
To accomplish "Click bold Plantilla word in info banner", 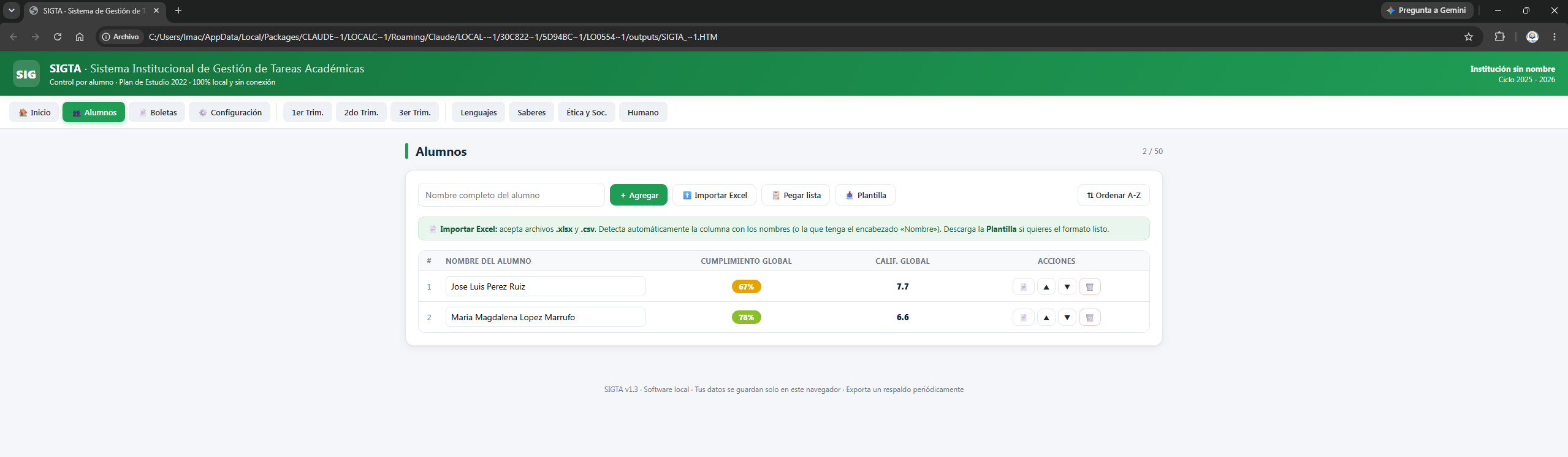I will coord(1001,229).
